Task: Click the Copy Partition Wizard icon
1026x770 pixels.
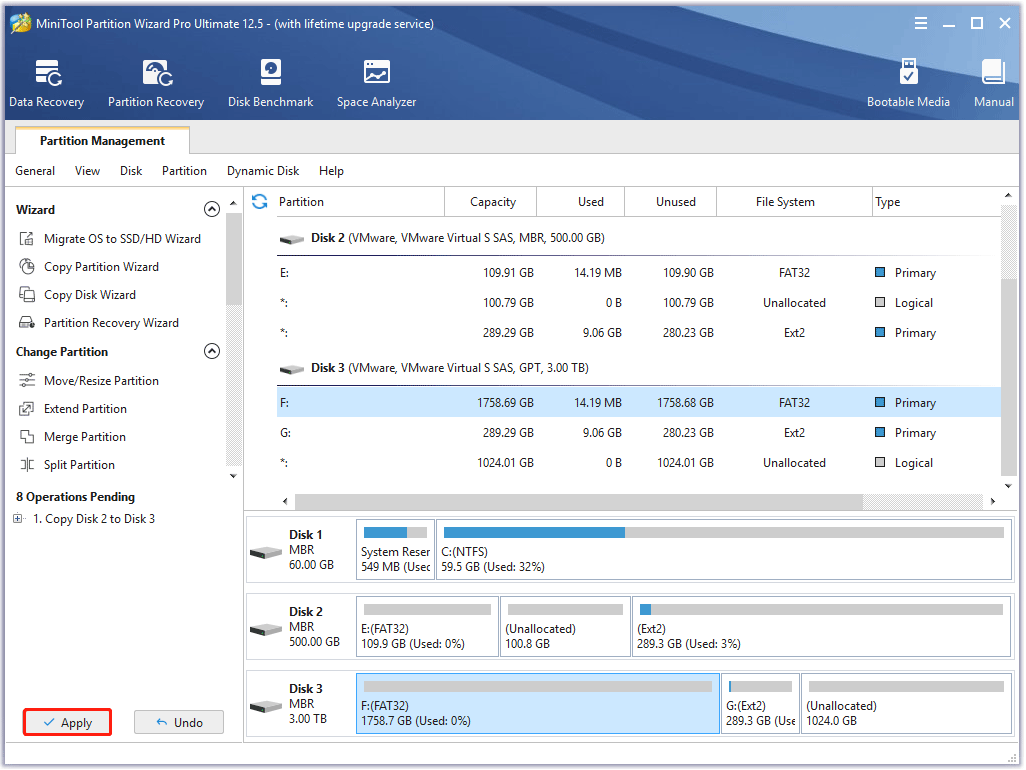Action: pyautogui.click(x=27, y=267)
